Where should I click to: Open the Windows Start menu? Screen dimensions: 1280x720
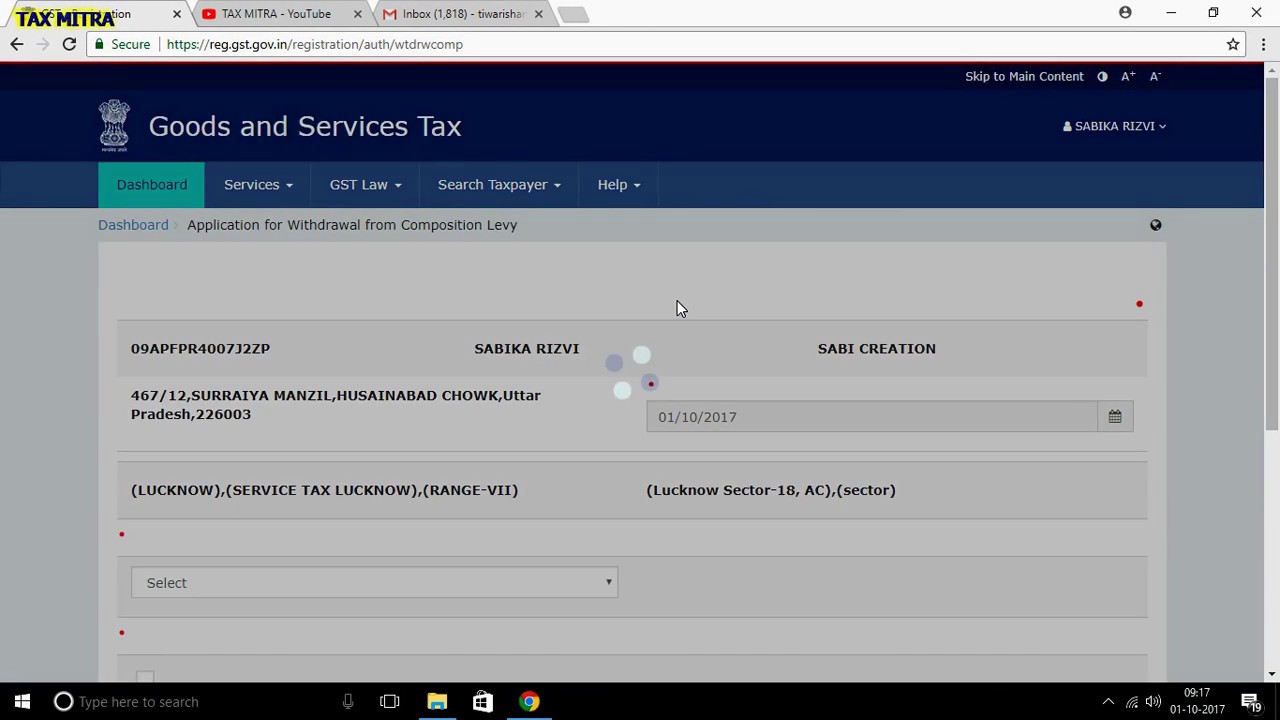pyautogui.click(x=22, y=702)
